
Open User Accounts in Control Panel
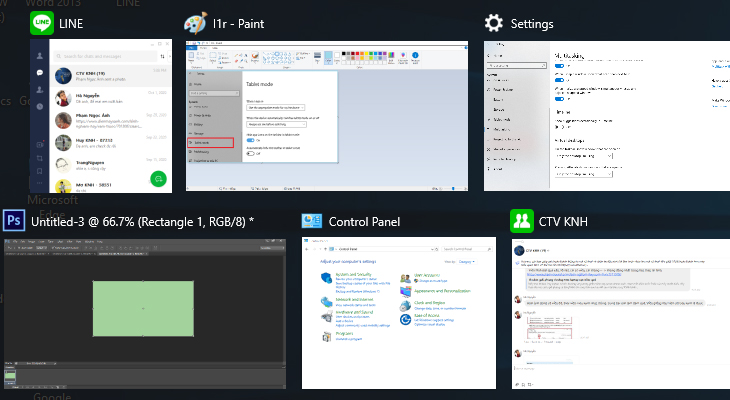coord(427,275)
